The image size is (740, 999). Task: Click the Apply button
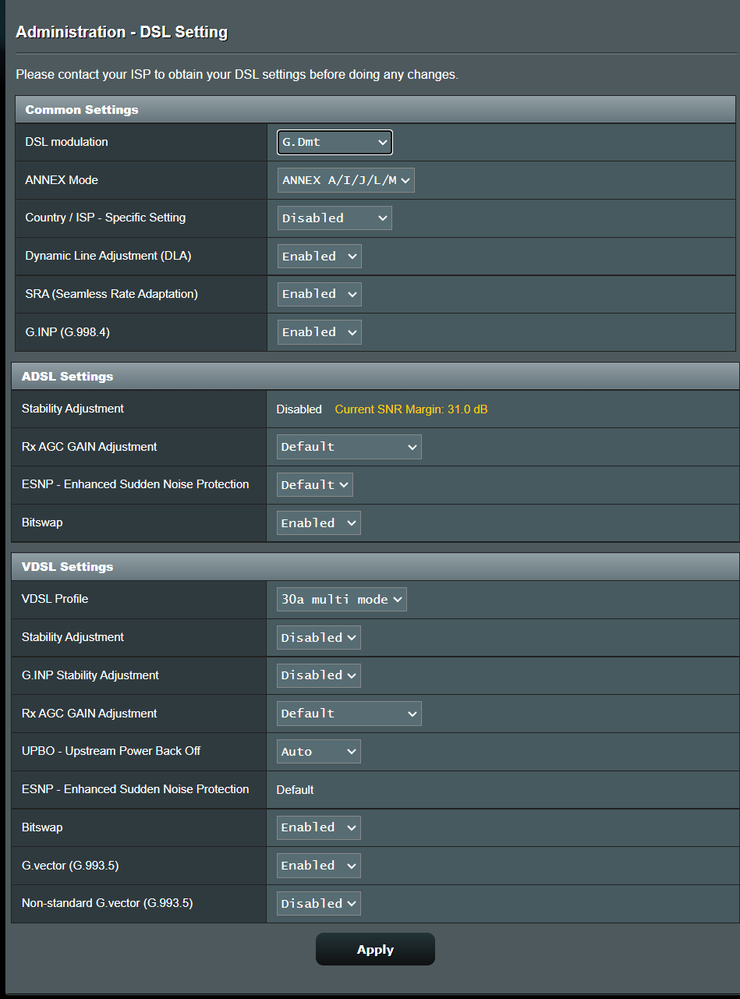click(375, 950)
